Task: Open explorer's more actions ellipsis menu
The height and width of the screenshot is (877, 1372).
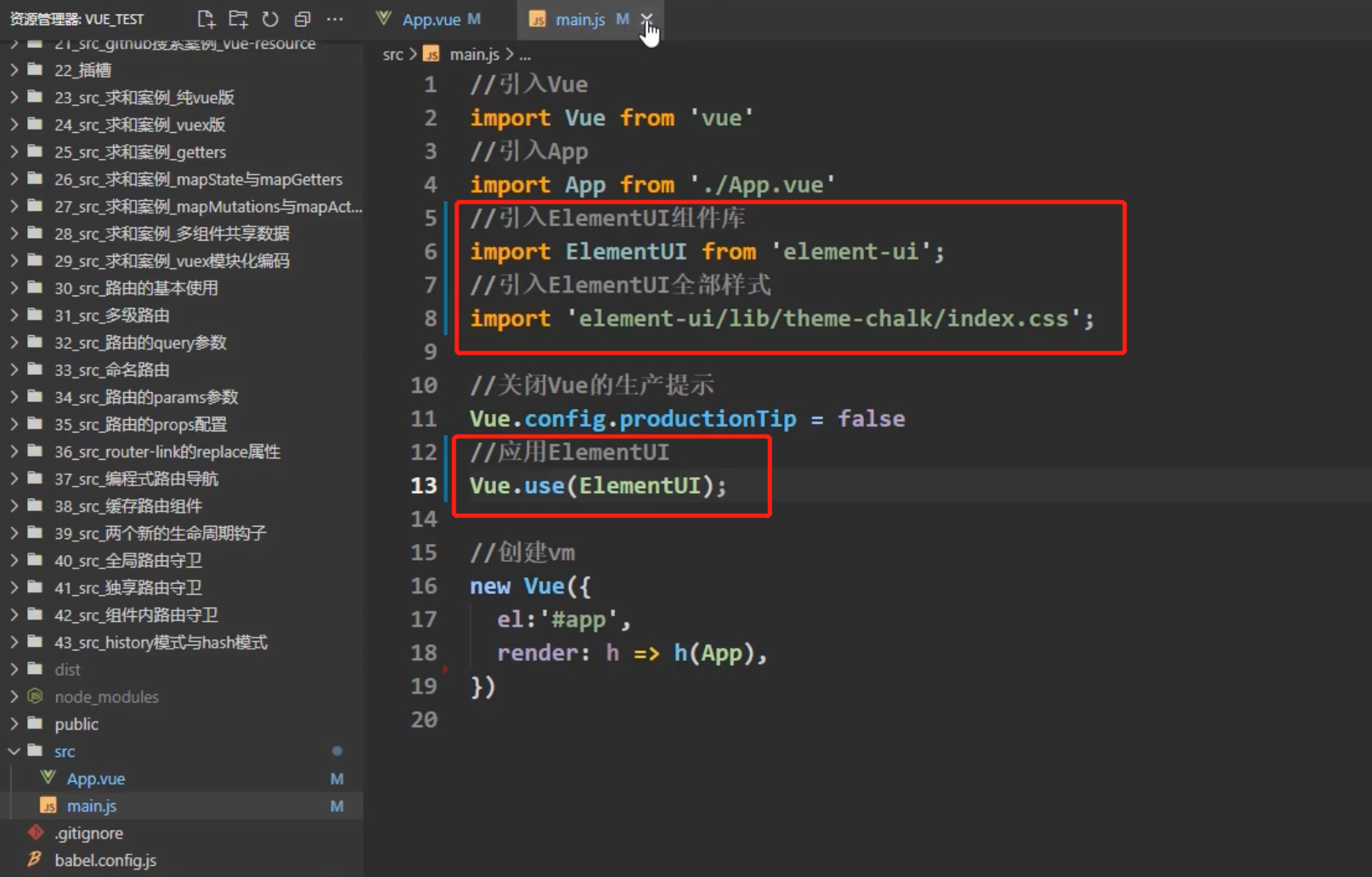Action: coord(335,19)
